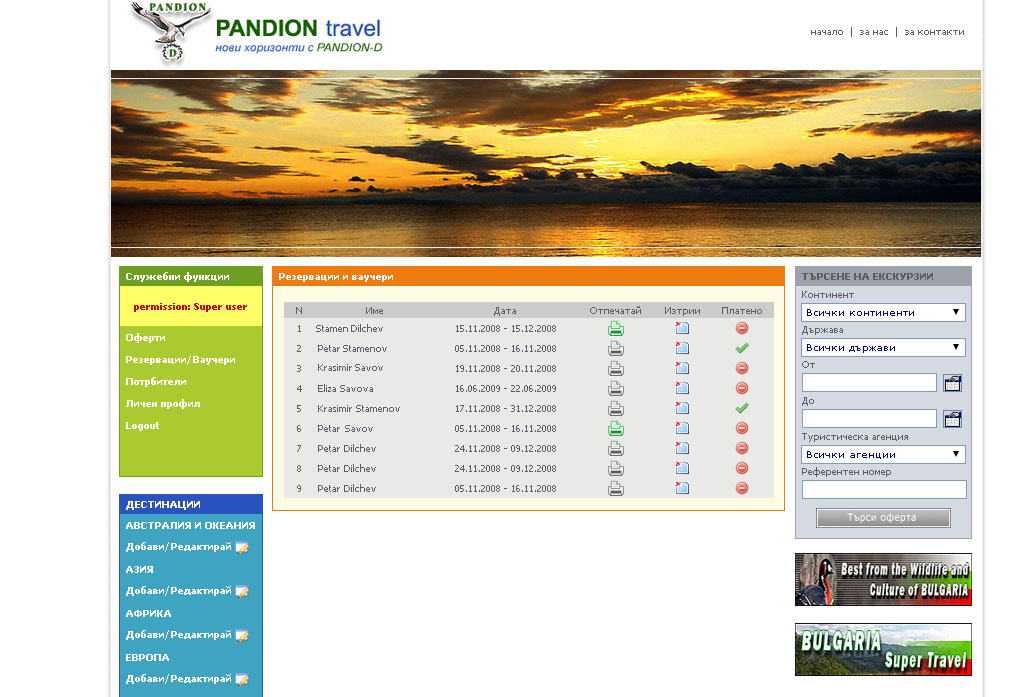The image size is (1024, 697).
Task: Open the Bulgaria Super Travel banner
Action: click(x=883, y=650)
